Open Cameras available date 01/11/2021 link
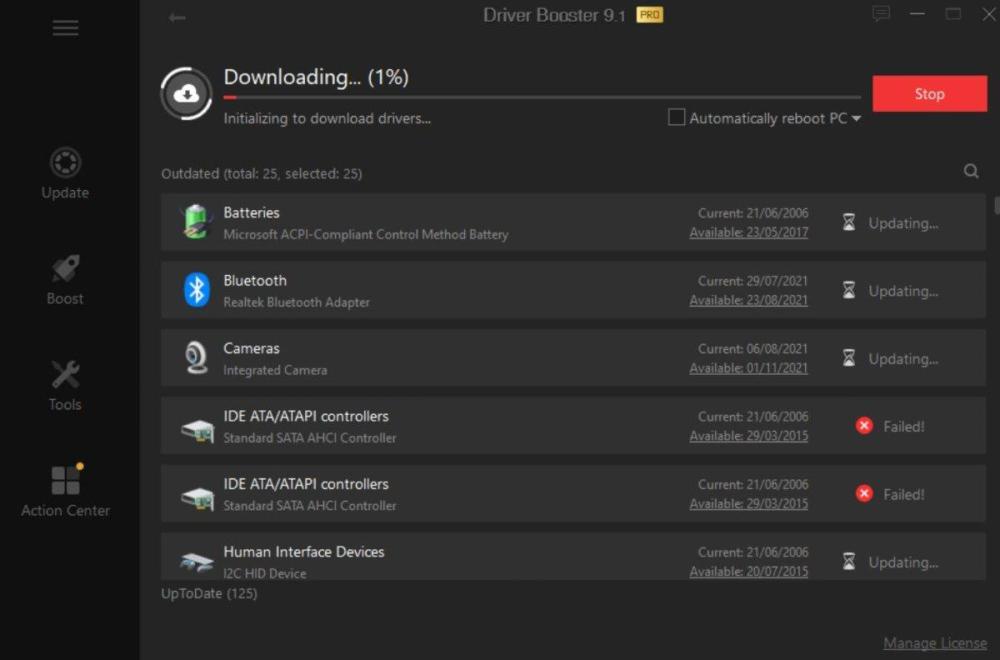The height and width of the screenshot is (660, 1000). [x=749, y=368]
